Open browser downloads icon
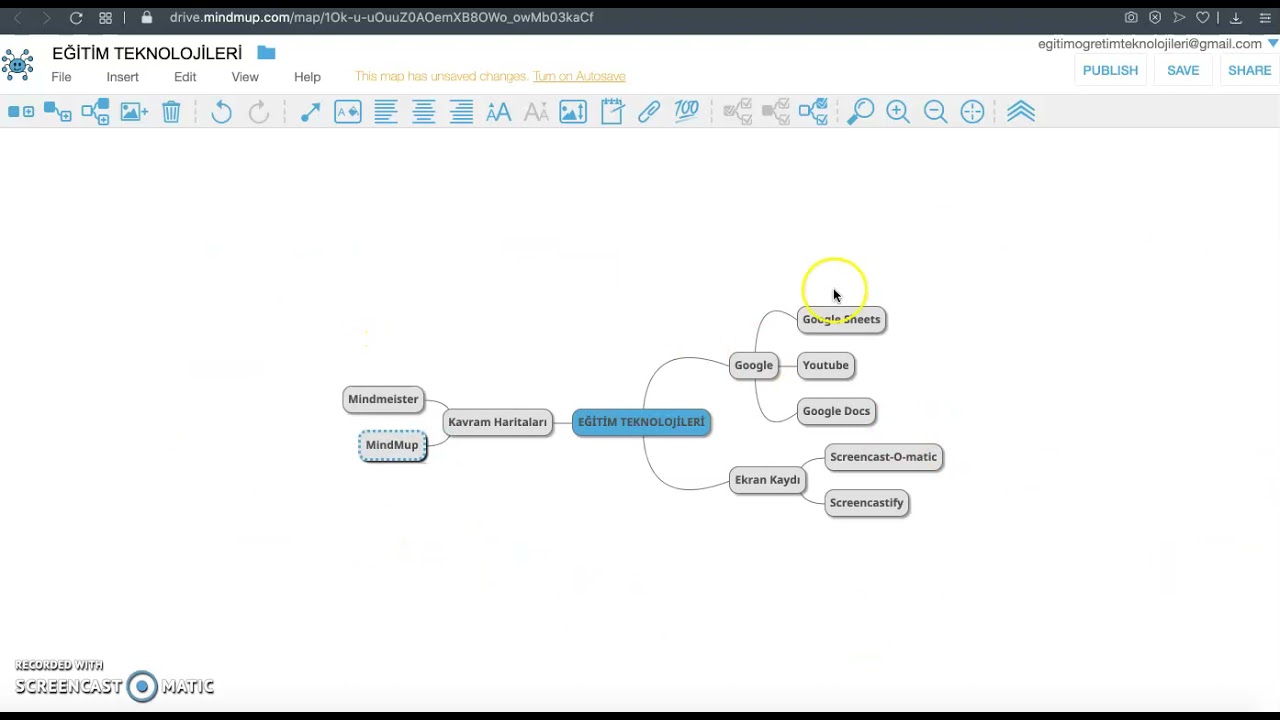 point(1236,17)
